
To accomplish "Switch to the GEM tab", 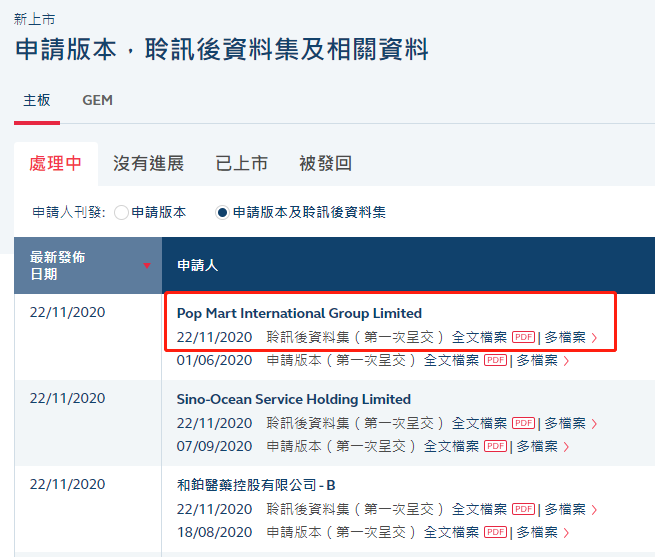I will pos(97,101).
